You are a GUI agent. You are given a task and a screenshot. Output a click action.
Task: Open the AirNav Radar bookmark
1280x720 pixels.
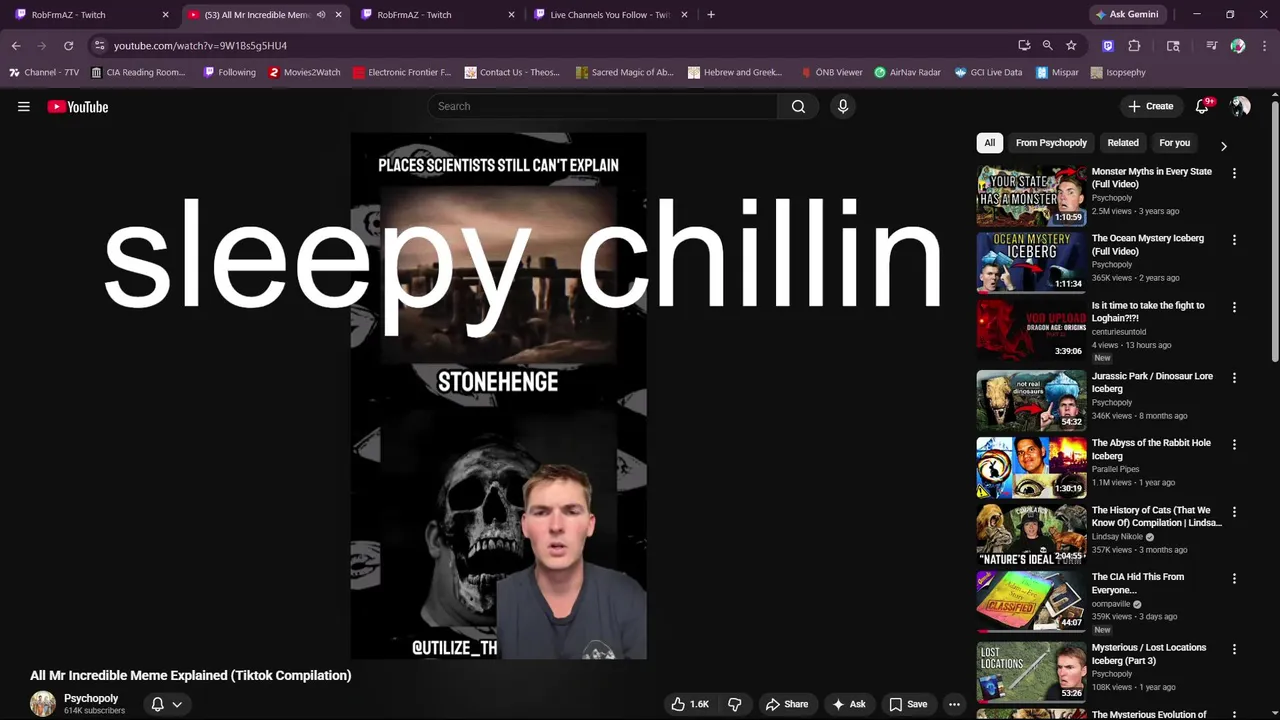click(907, 72)
